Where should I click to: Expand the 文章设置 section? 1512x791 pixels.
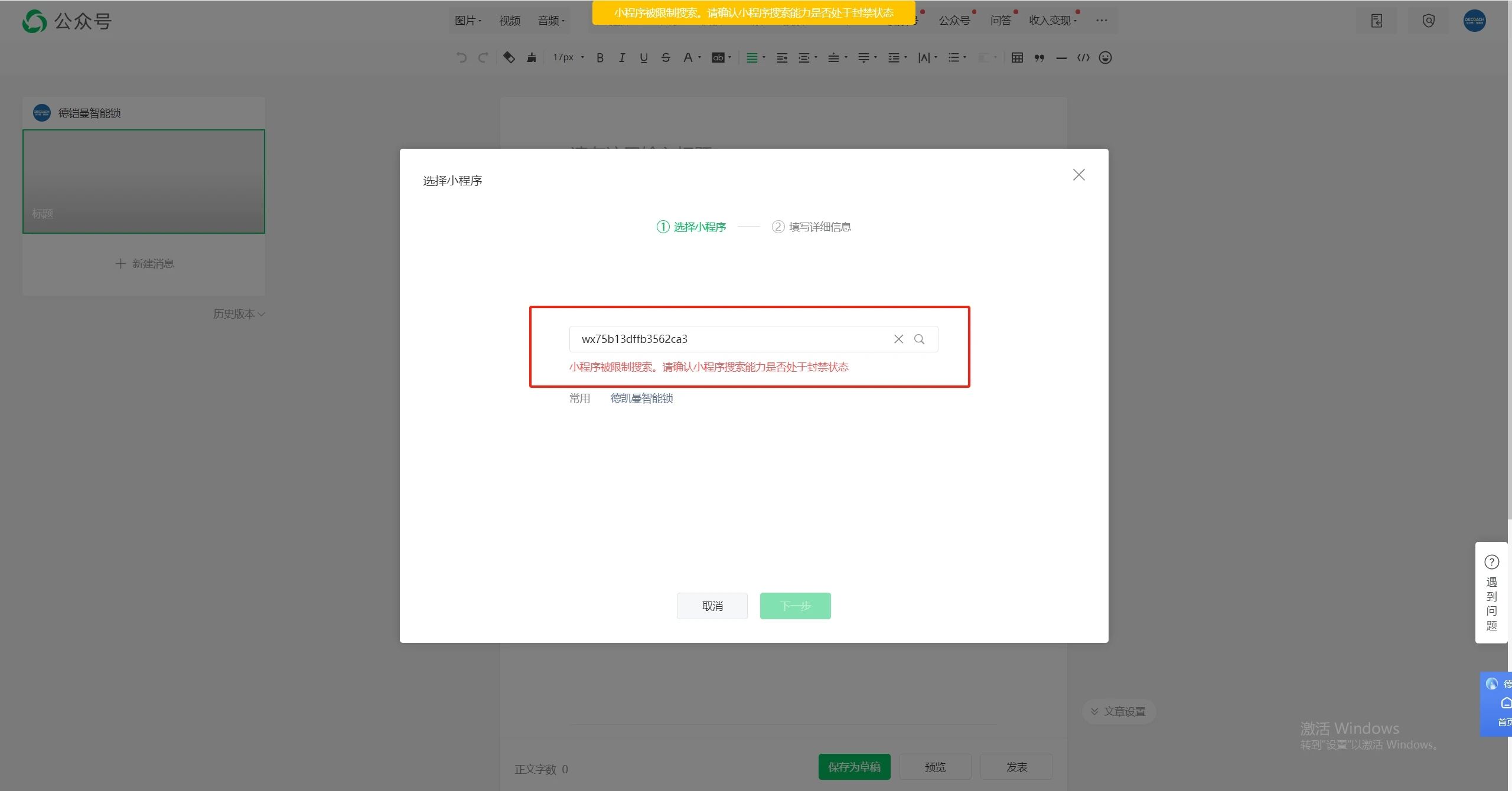pos(1119,711)
